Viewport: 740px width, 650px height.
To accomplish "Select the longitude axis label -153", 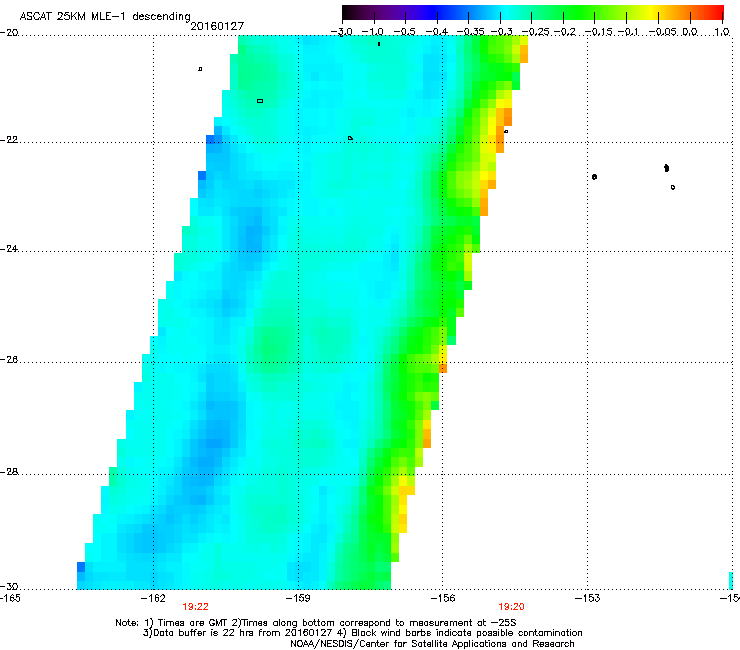I will pos(588,598).
